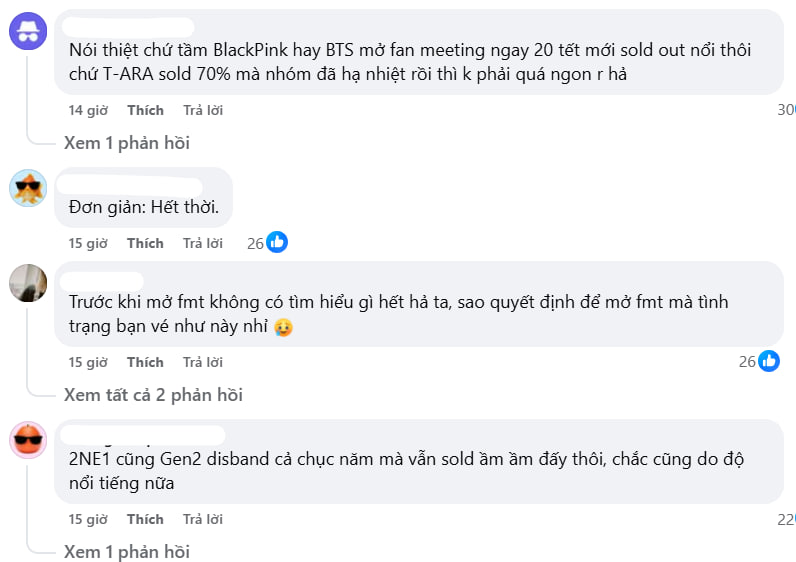Toggle Thích on the 2NE1 comment

[145, 519]
